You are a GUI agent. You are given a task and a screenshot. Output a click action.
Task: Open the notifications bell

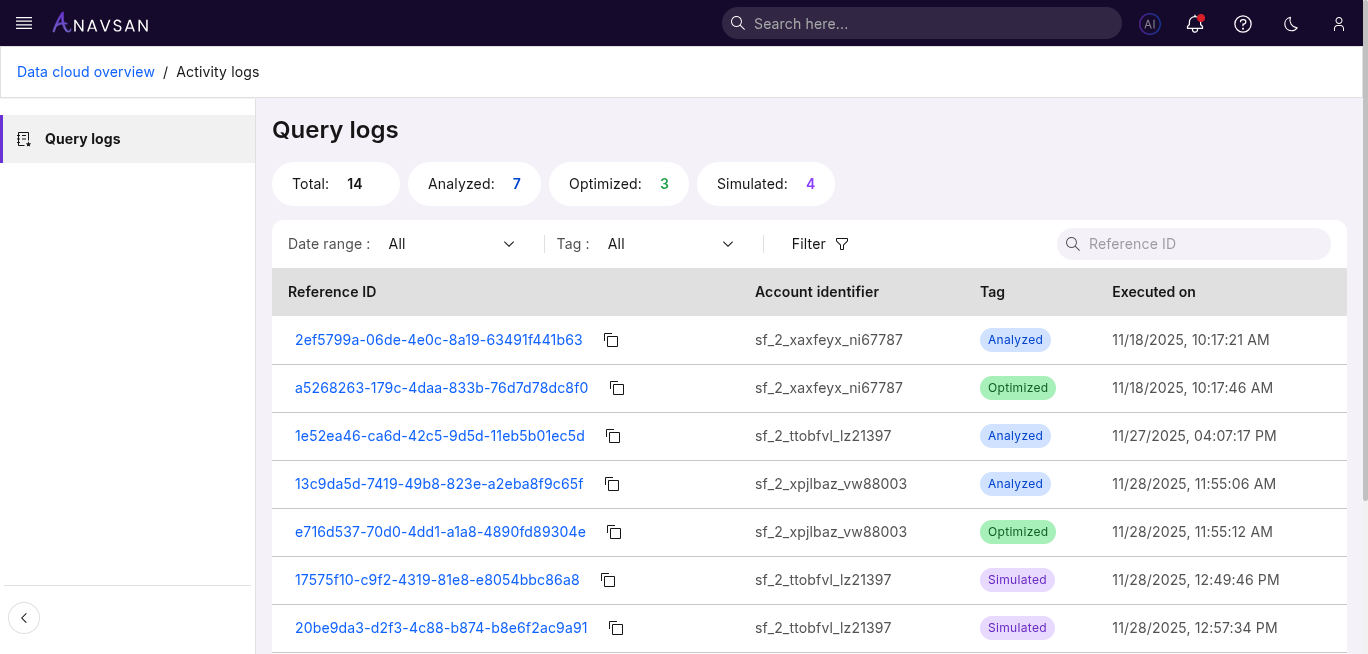tap(1194, 24)
